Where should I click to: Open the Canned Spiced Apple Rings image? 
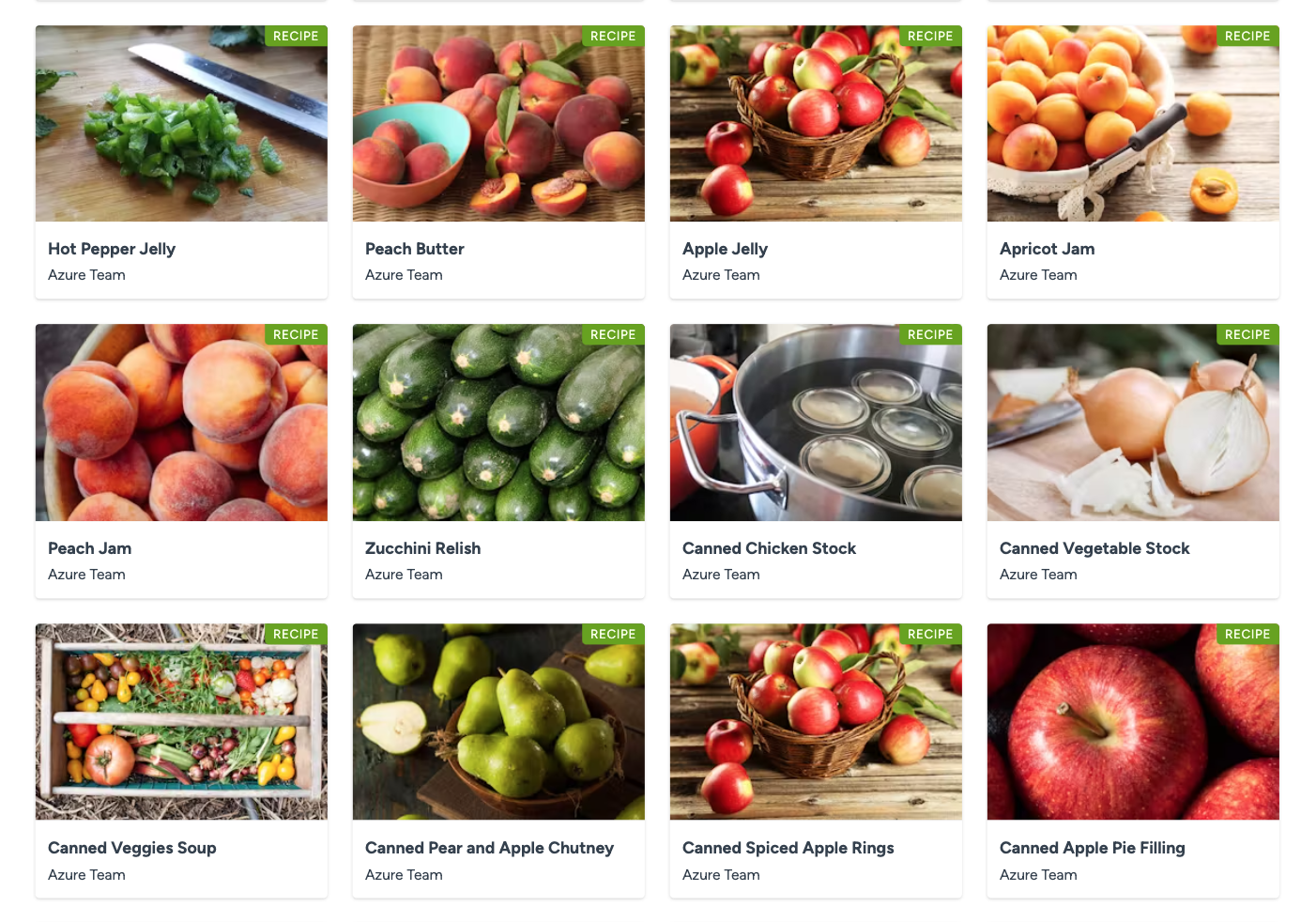(816, 722)
